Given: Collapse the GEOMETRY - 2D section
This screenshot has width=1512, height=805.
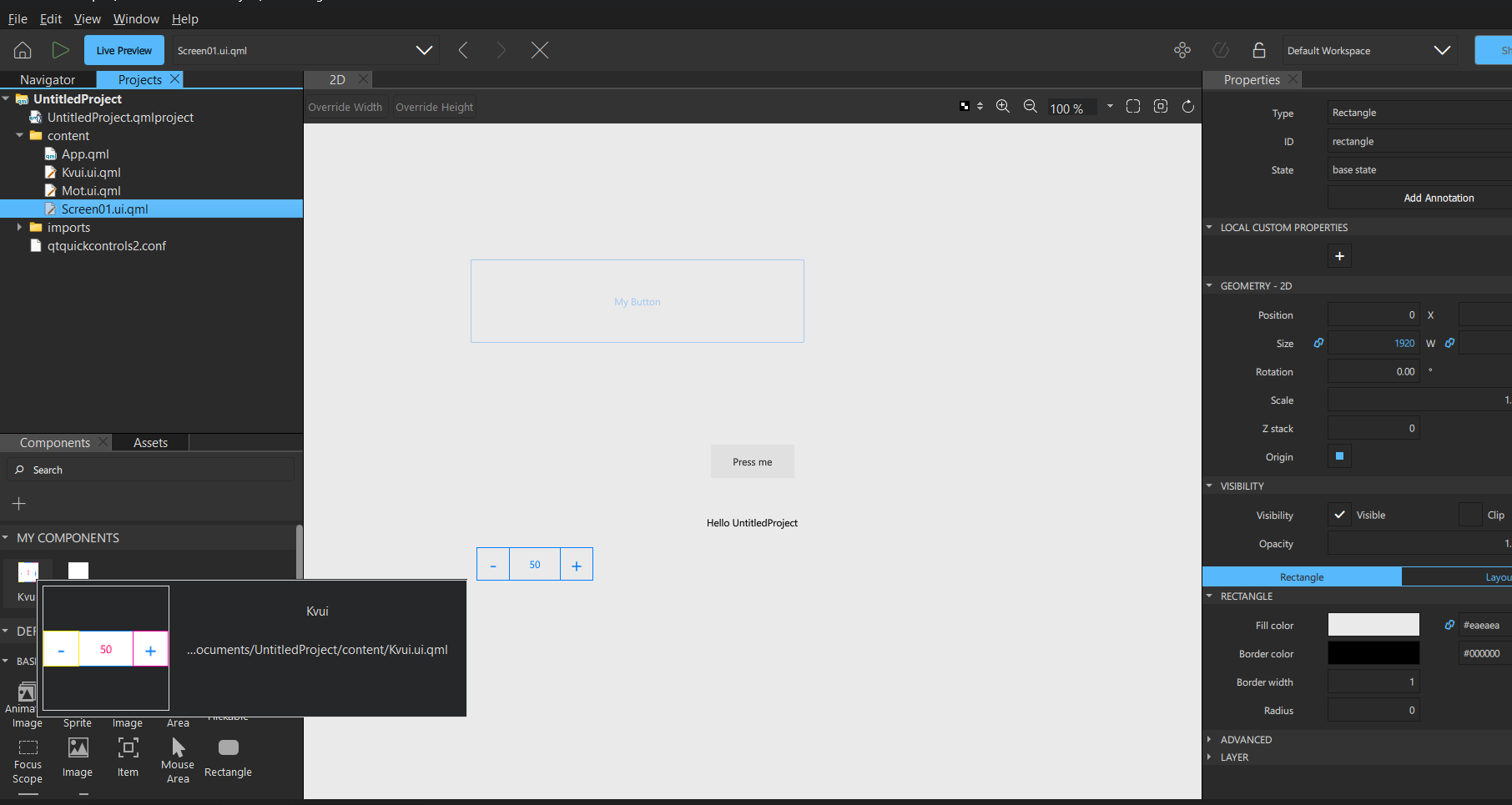Looking at the screenshot, I should [x=1209, y=285].
